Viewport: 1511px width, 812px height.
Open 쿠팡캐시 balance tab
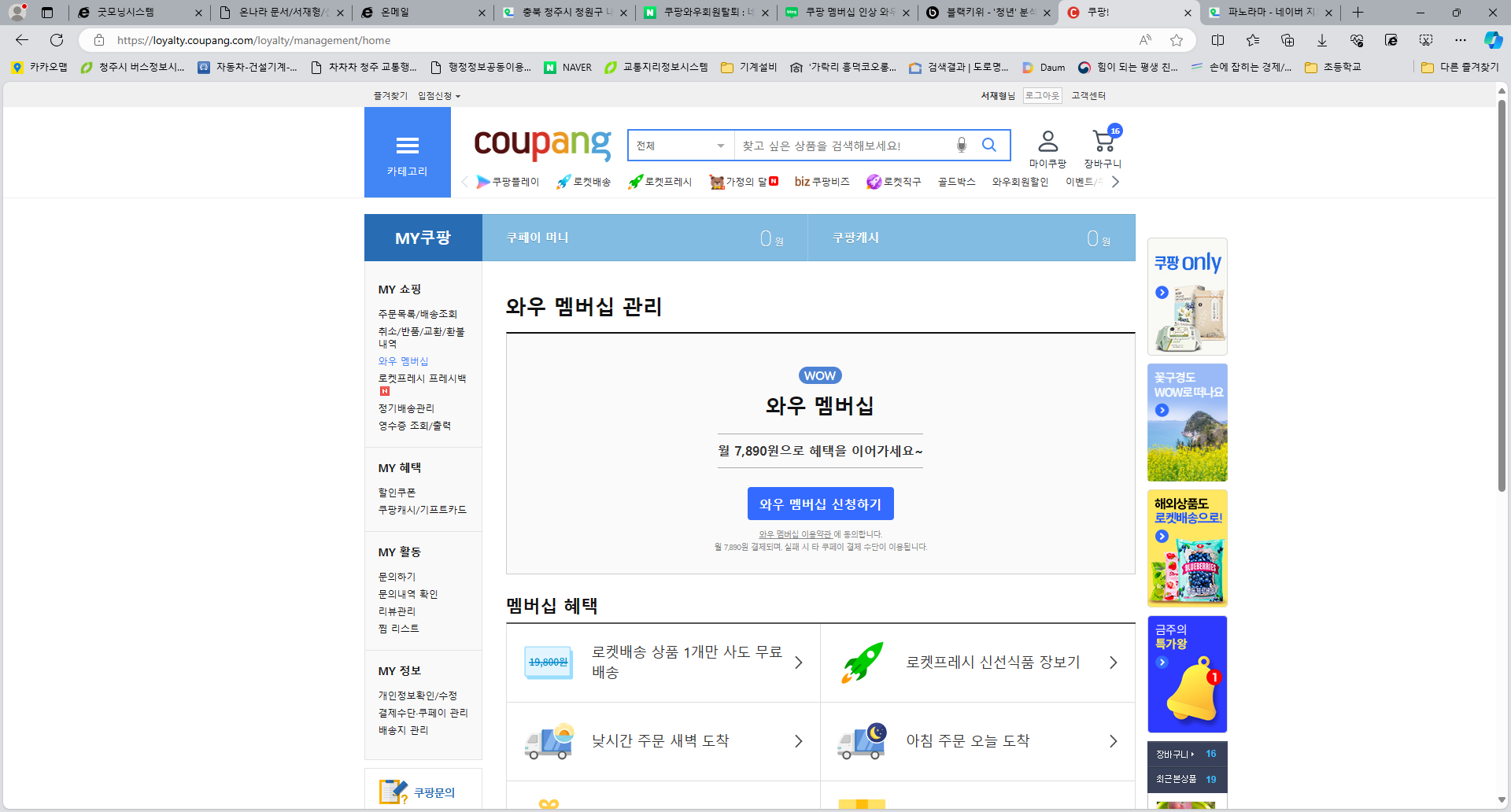972,238
